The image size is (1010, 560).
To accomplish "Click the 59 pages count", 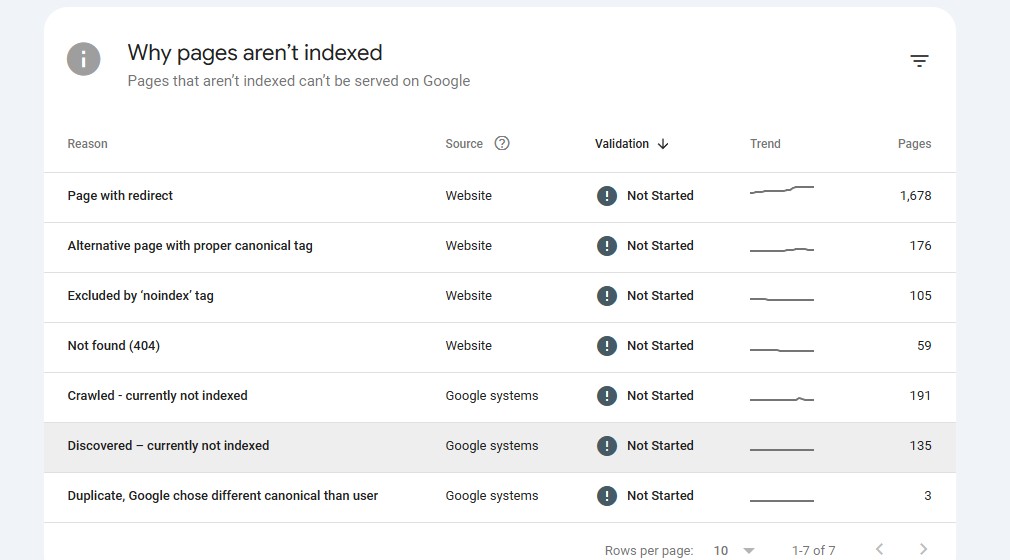I will [x=924, y=345].
